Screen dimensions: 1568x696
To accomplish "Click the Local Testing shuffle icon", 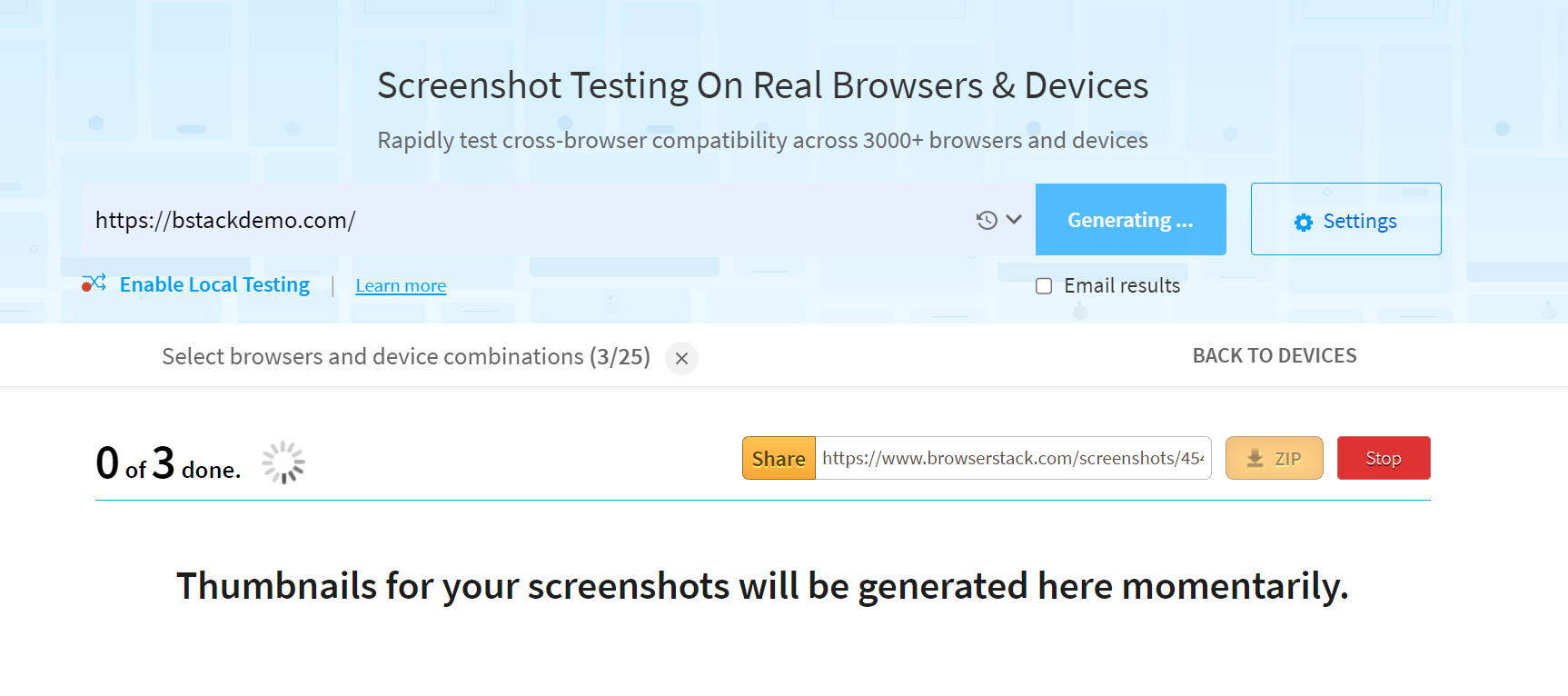I will (x=94, y=283).
